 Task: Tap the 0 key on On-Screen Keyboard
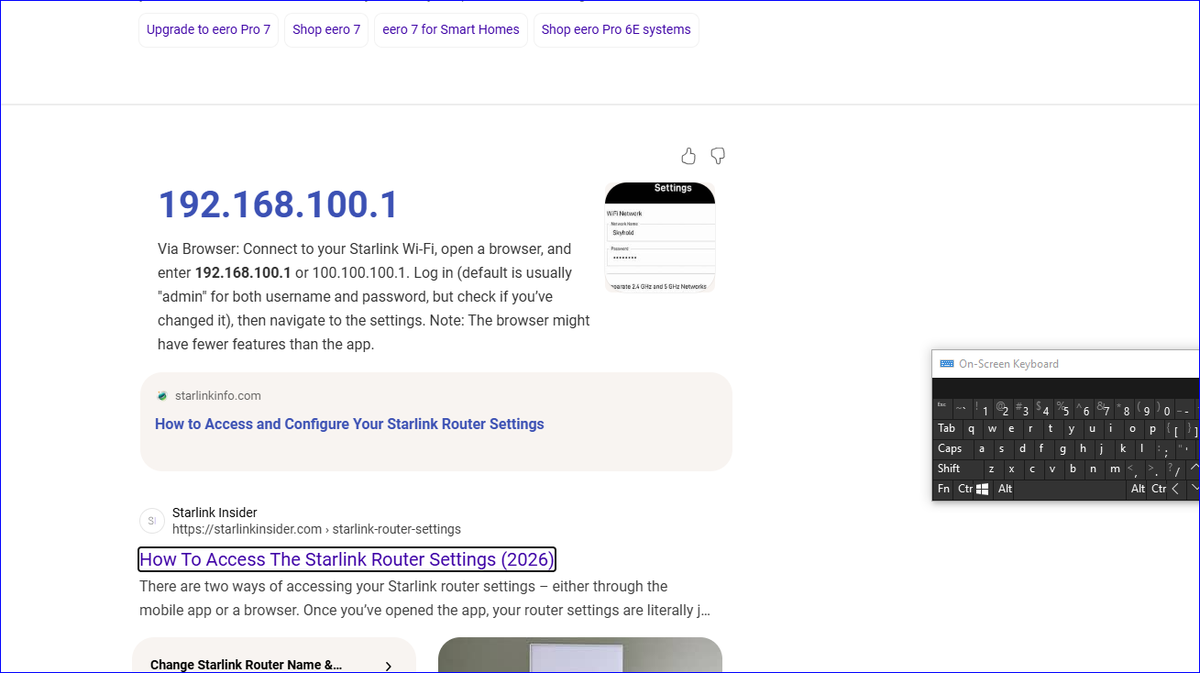[x=1164, y=409]
